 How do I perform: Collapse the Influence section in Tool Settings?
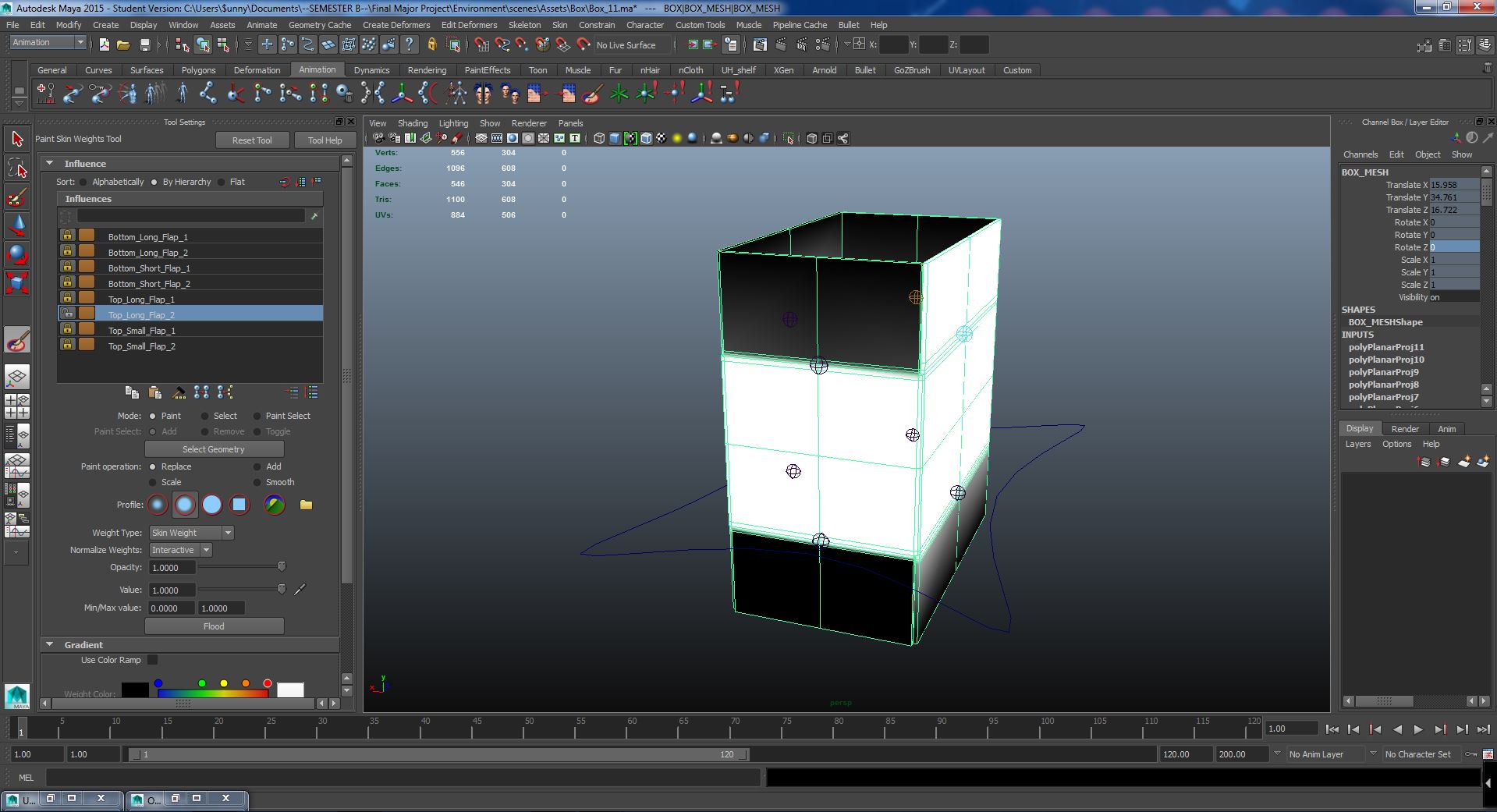tap(50, 163)
